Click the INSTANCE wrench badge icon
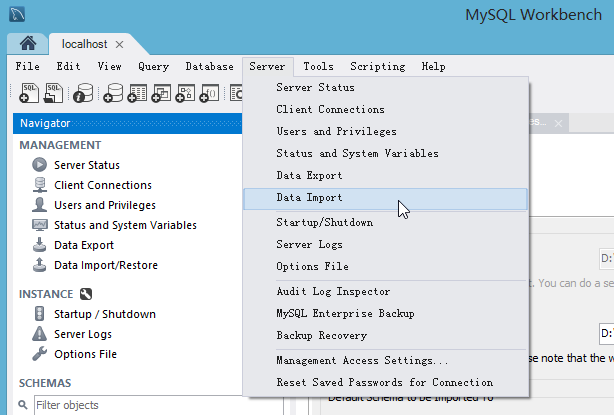Viewport: 614px width, 415px height. tap(86, 294)
